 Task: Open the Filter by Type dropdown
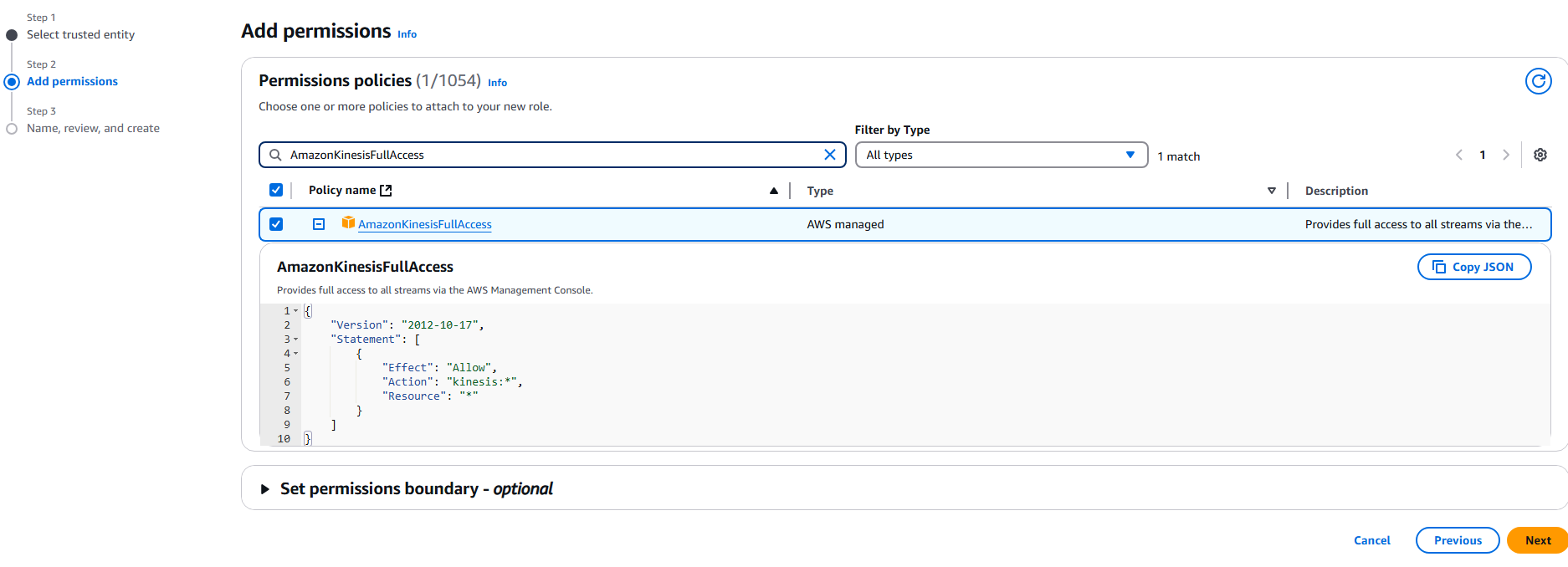tap(1001, 155)
